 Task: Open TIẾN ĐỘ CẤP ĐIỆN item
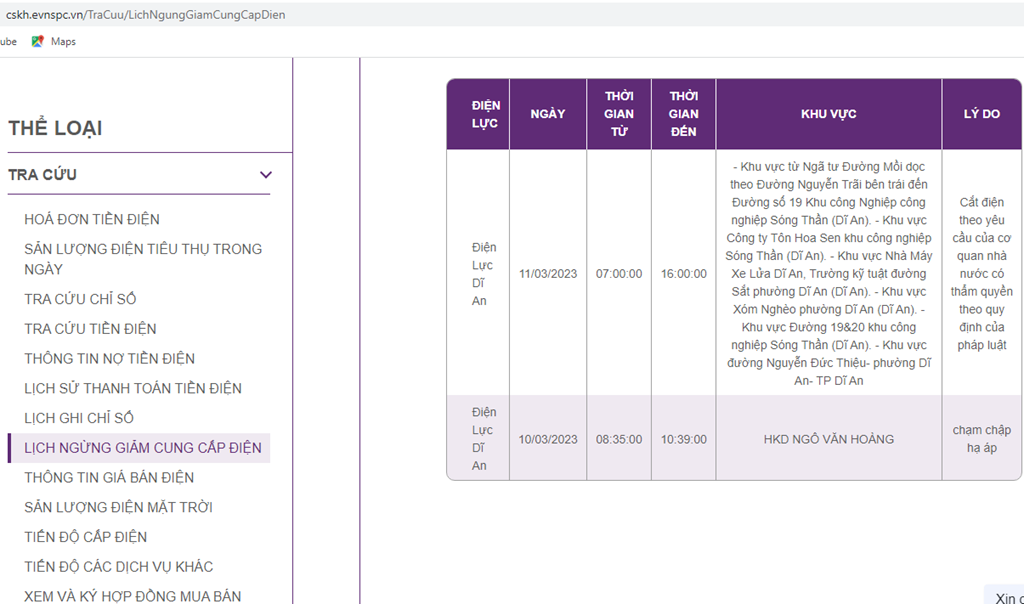coord(86,537)
